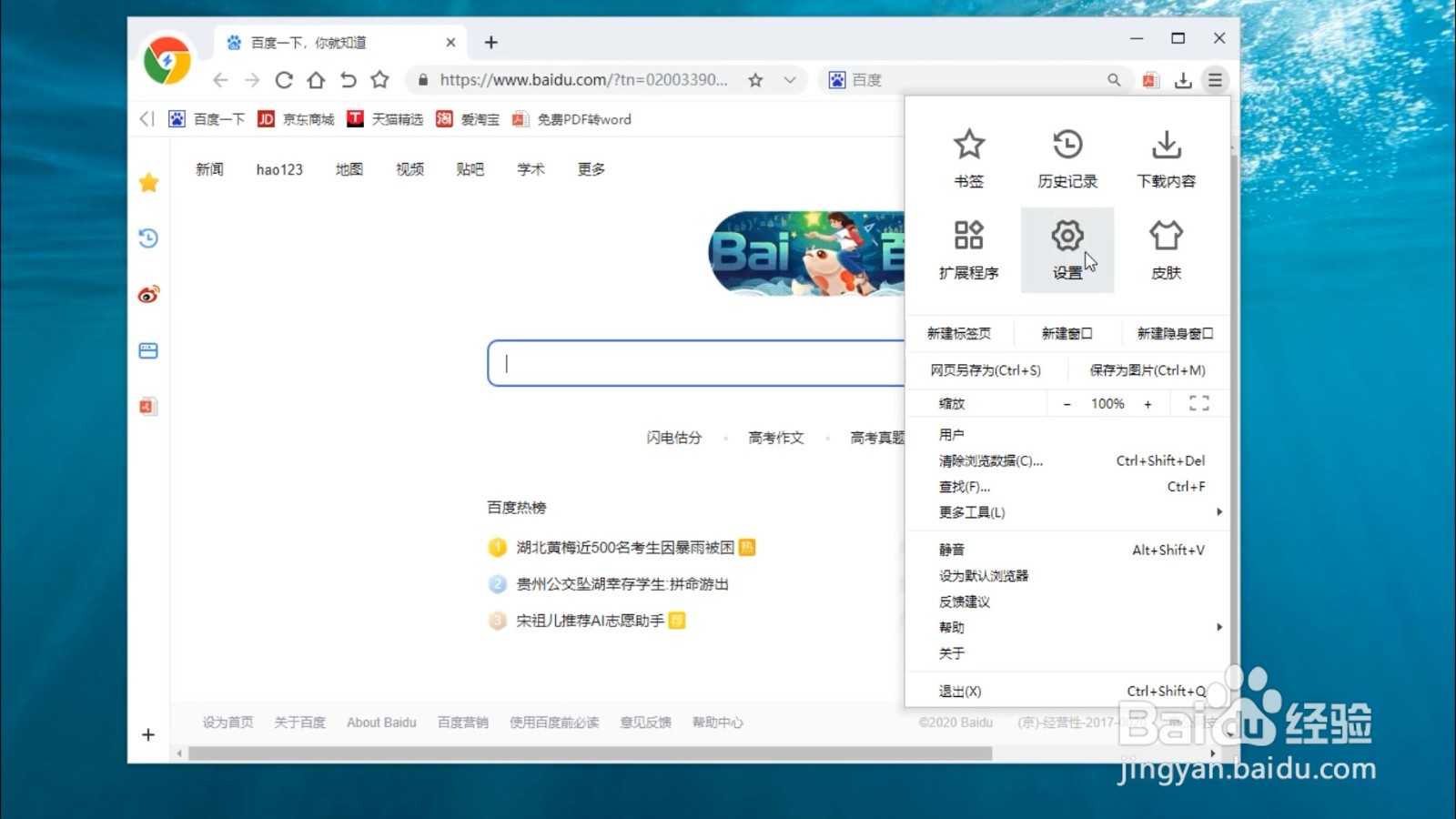Open the Skins (皮肤) option
This screenshot has width=1456, height=819.
(1166, 249)
